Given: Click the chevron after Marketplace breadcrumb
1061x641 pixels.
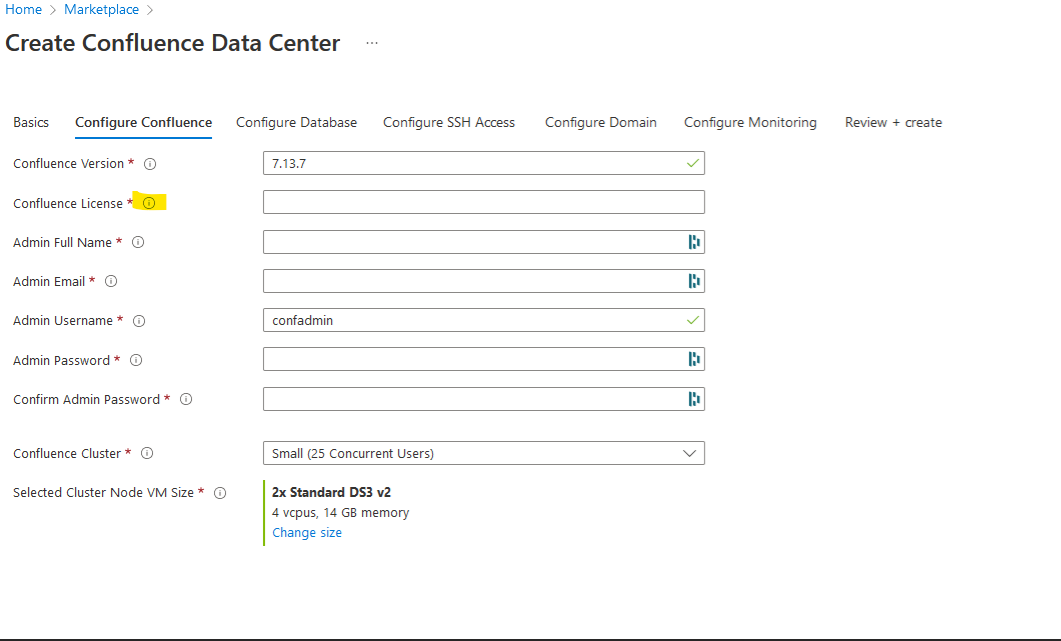Looking at the screenshot, I should 151,9.
